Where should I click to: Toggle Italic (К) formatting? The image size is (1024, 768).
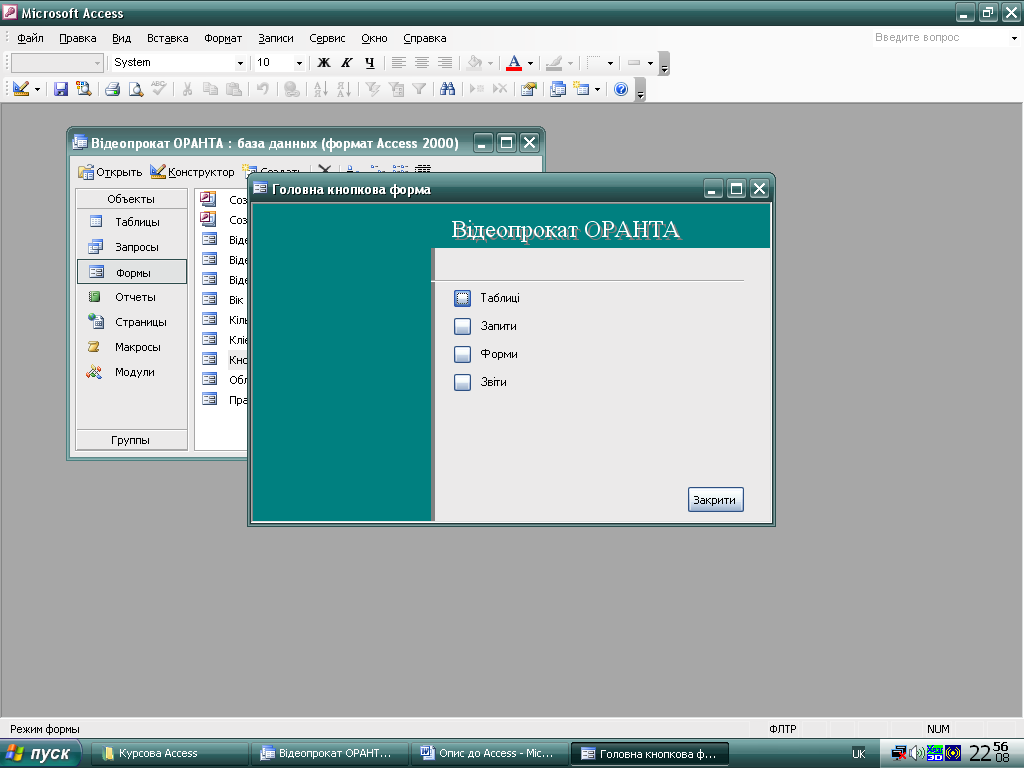click(347, 63)
